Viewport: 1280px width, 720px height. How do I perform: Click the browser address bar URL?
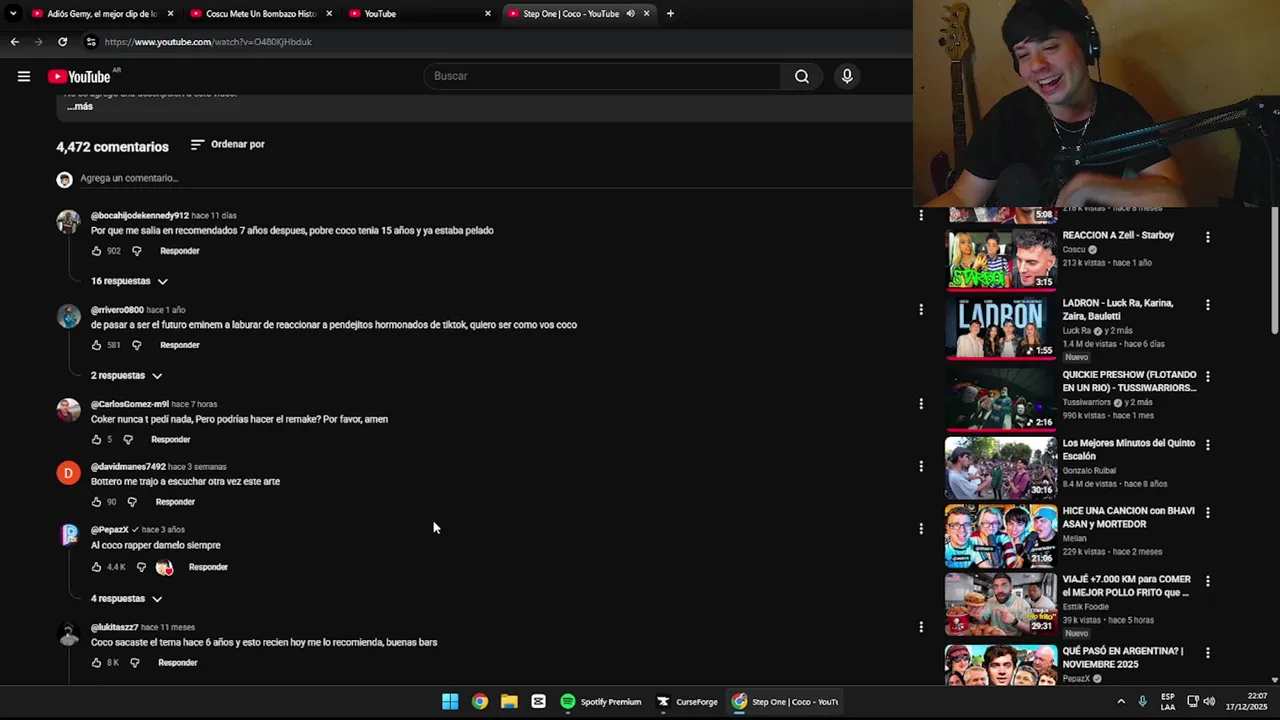point(208,42)
